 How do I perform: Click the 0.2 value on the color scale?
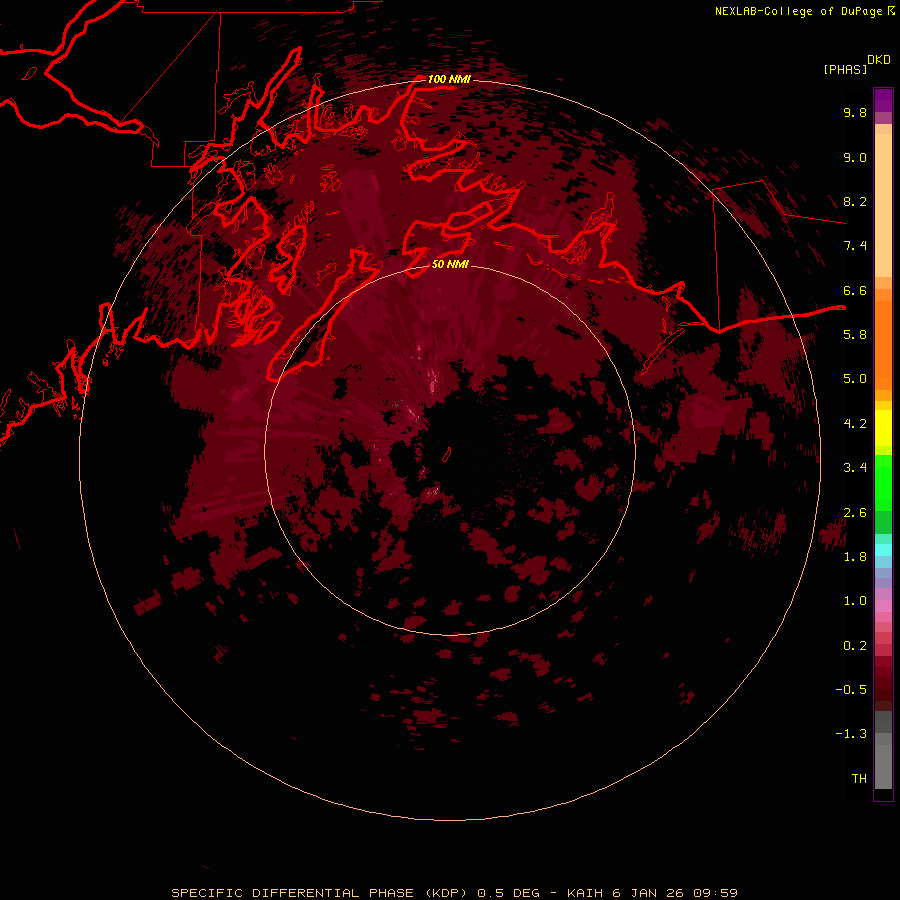click(x=855, y=646)
